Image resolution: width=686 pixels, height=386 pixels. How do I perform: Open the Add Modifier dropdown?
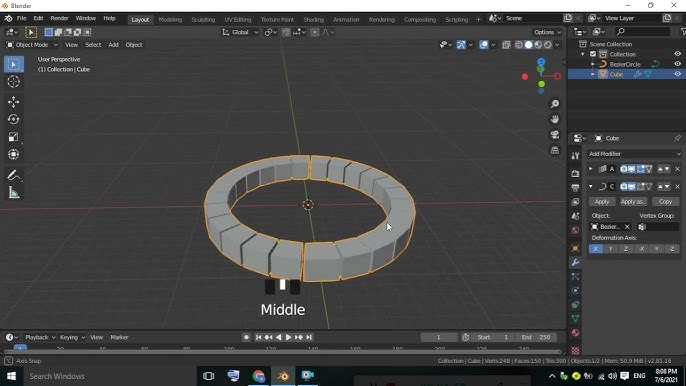(634, 154)
